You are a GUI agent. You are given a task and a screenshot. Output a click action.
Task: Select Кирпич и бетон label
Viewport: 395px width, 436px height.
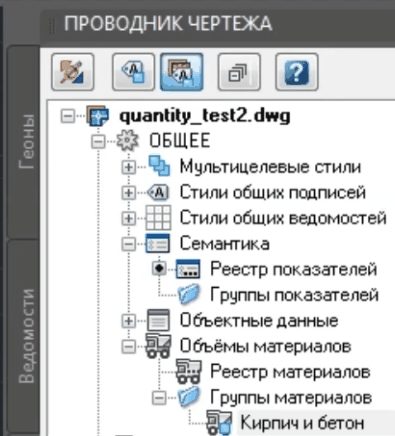click(302, 423)
